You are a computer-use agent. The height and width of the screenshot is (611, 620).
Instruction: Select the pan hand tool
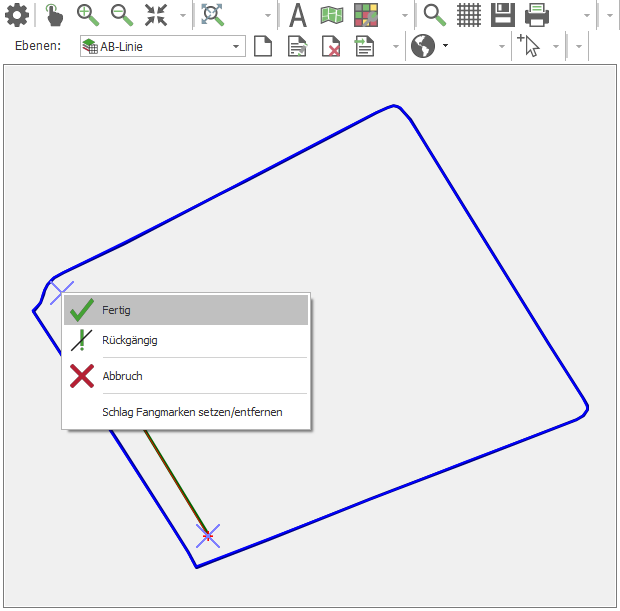[x=54, y=15]
